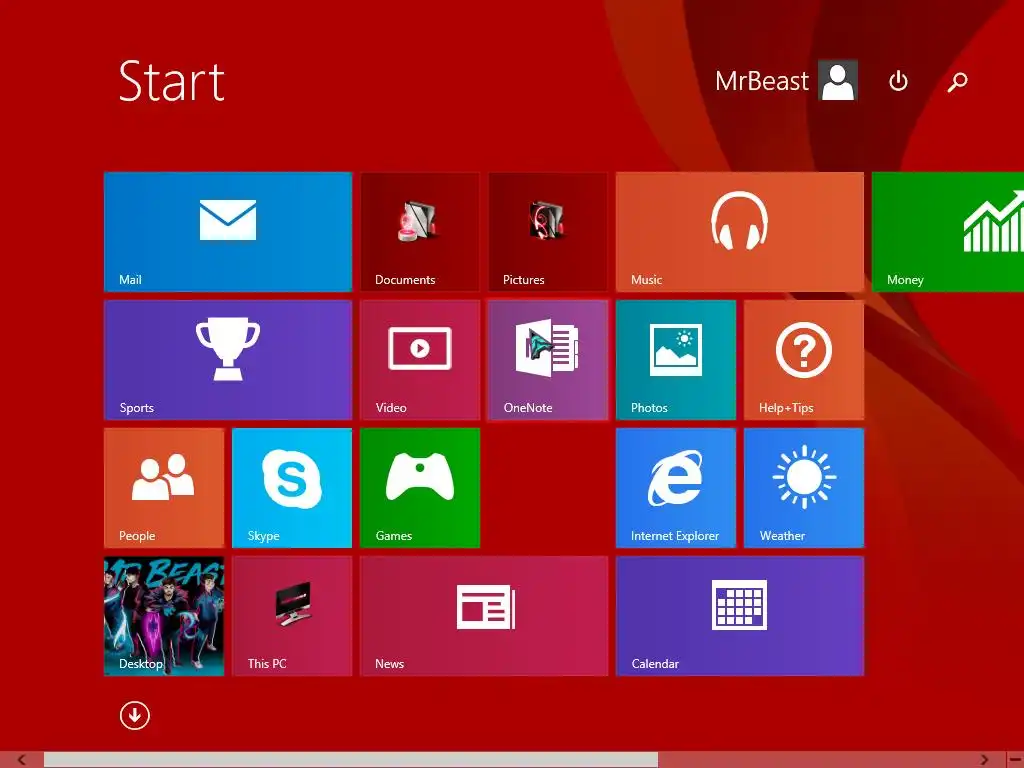The image size is (1024, 768).
Task: Click the MrBeast account picture
Action: click(x=838, y=81)
